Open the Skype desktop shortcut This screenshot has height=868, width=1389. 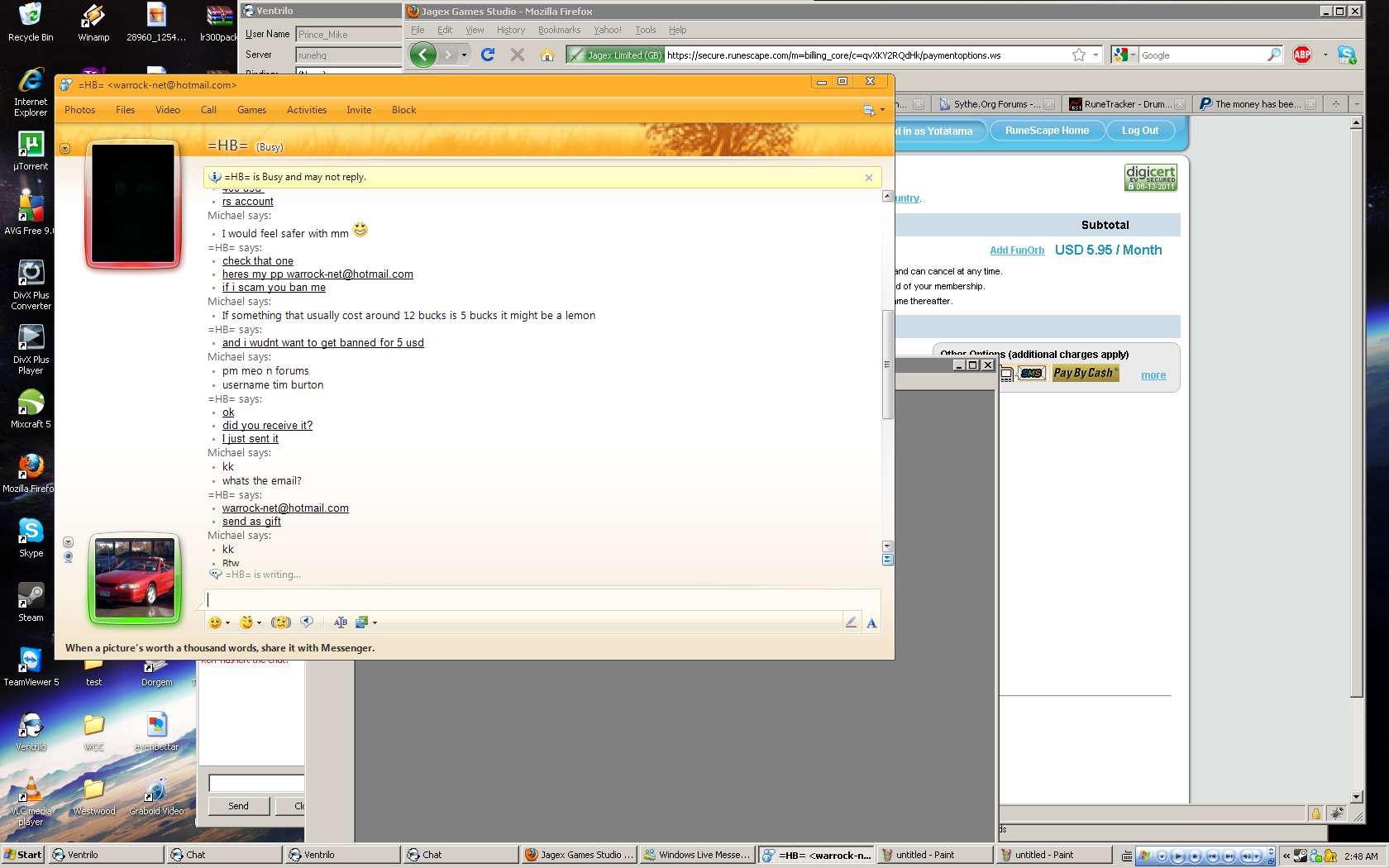(x=31, y=537)
